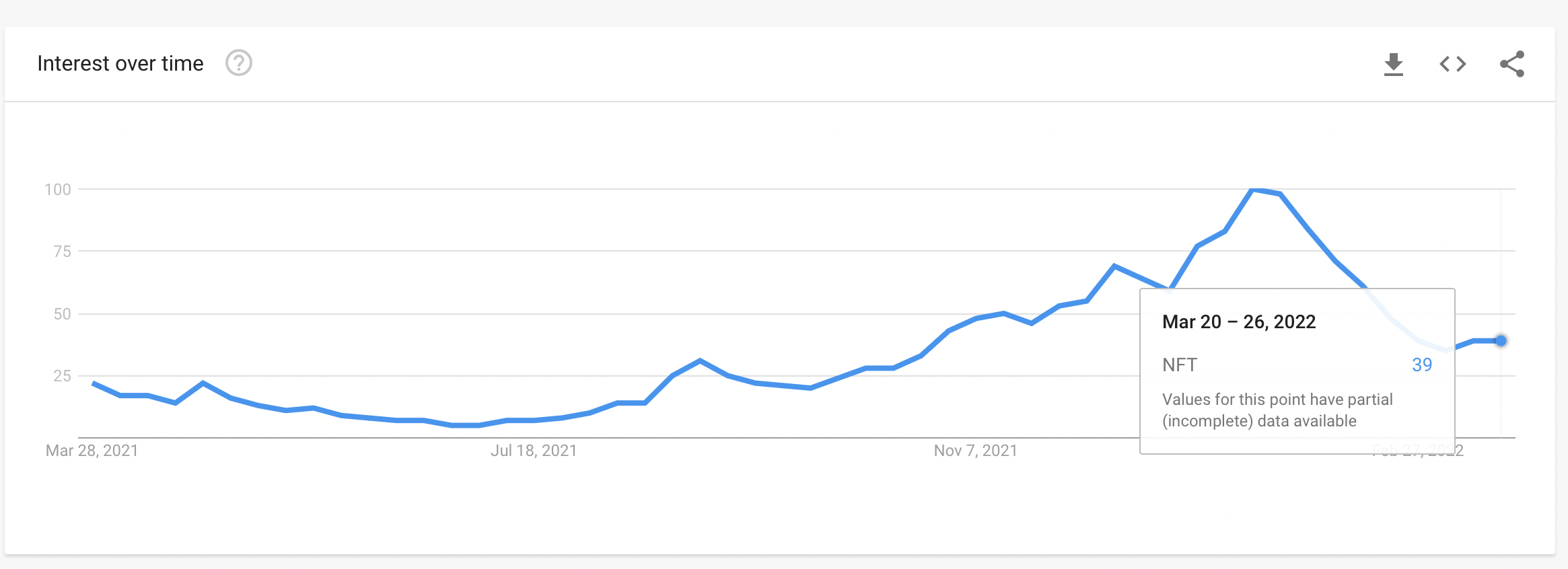This screenshot has height=569, width=1568.
Task: Click the Nov 7, 2021 axis label
Action: [975, 451]
